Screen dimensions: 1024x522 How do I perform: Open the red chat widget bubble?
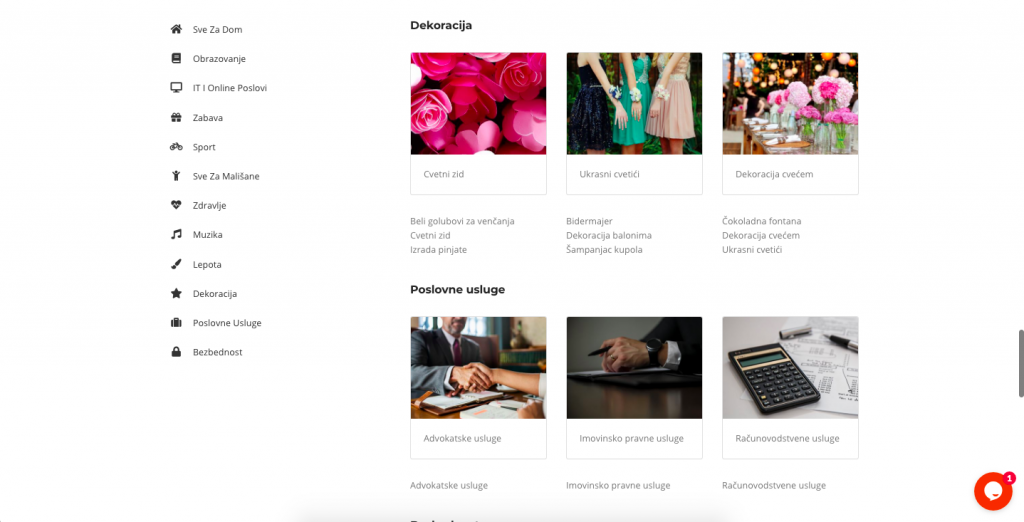[993, 491]
